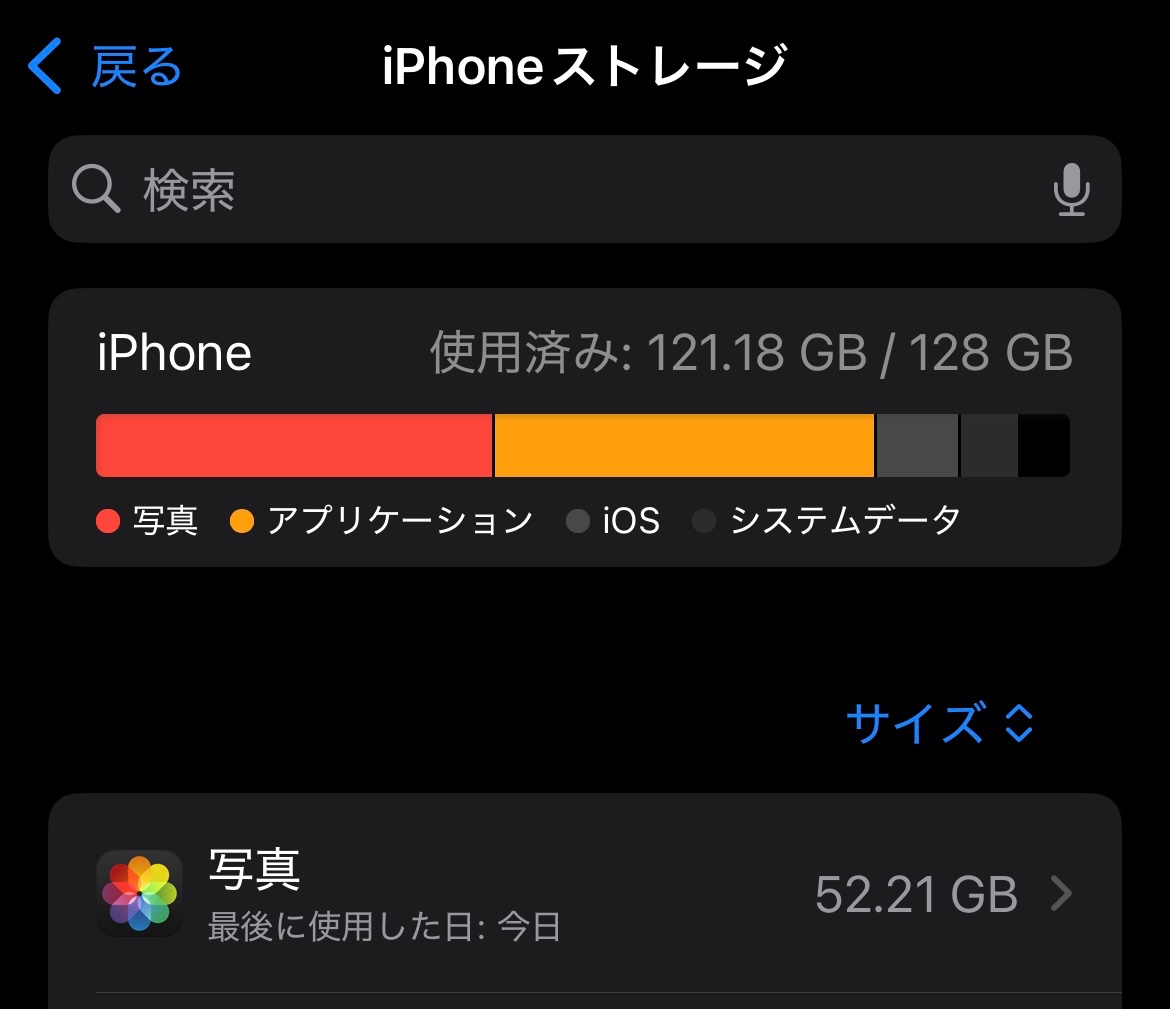
Task: Tap the back chevron arrow icon
Action: point(44,66)
